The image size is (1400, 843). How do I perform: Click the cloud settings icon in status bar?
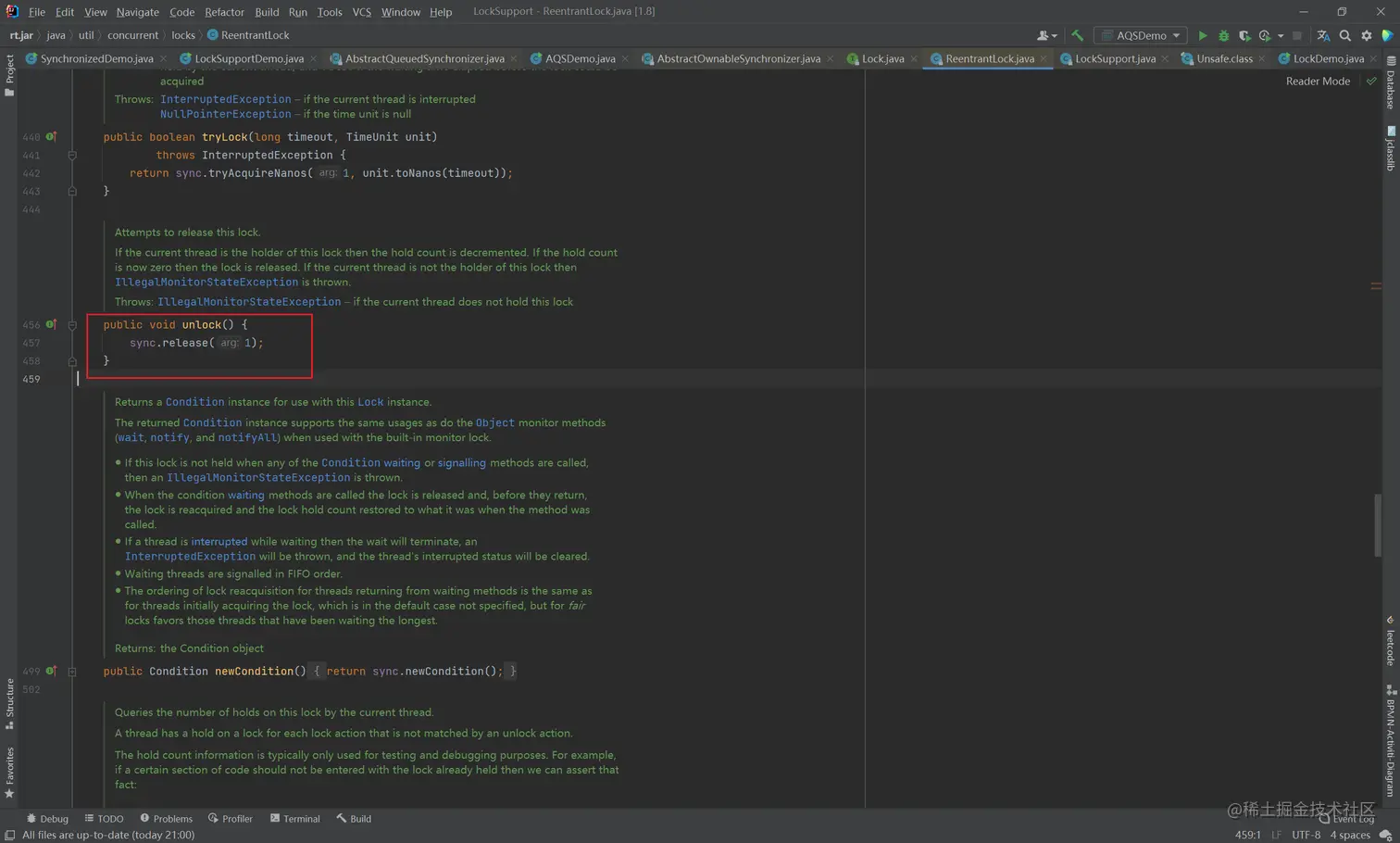click(1386, 835)
